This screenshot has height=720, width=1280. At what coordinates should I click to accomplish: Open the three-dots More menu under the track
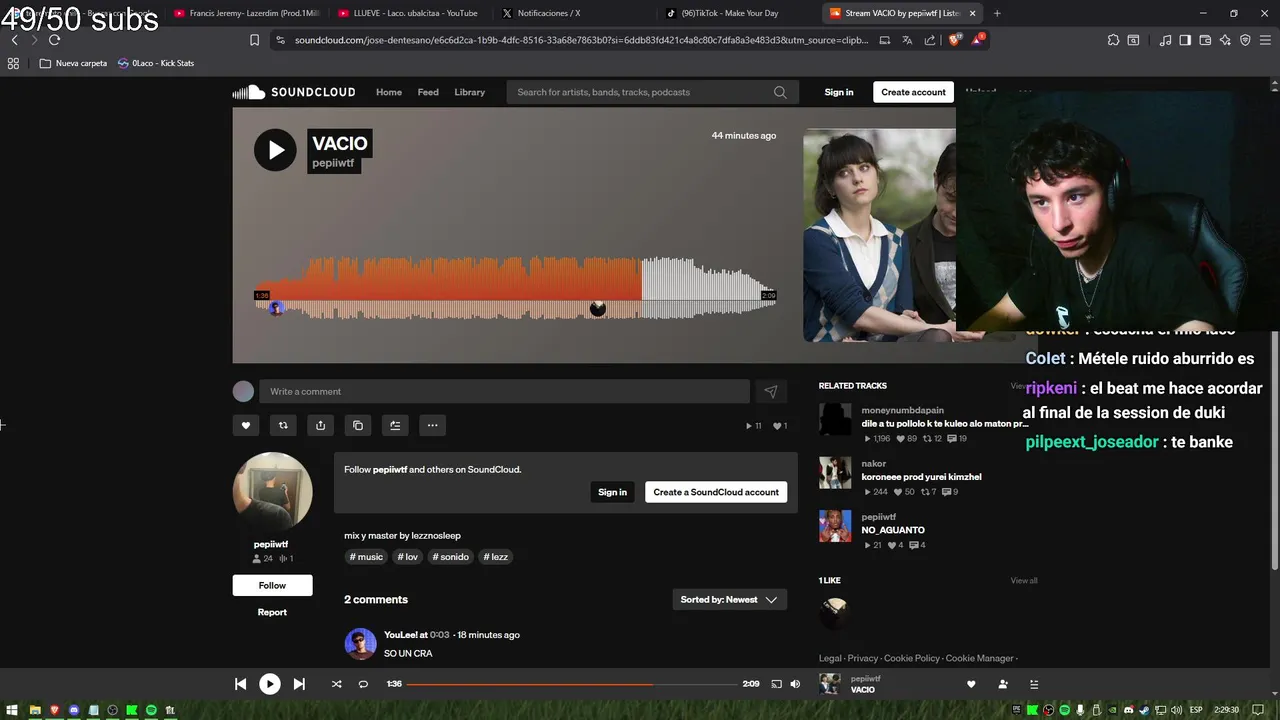pos(432,425)
